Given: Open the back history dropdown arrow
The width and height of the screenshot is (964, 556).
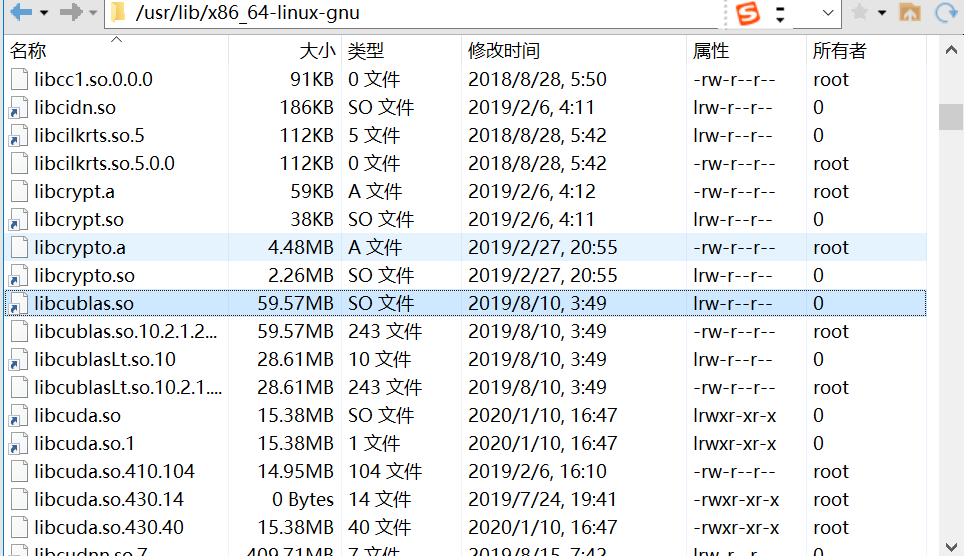Looking at the screenshot, I should (44, 12).
